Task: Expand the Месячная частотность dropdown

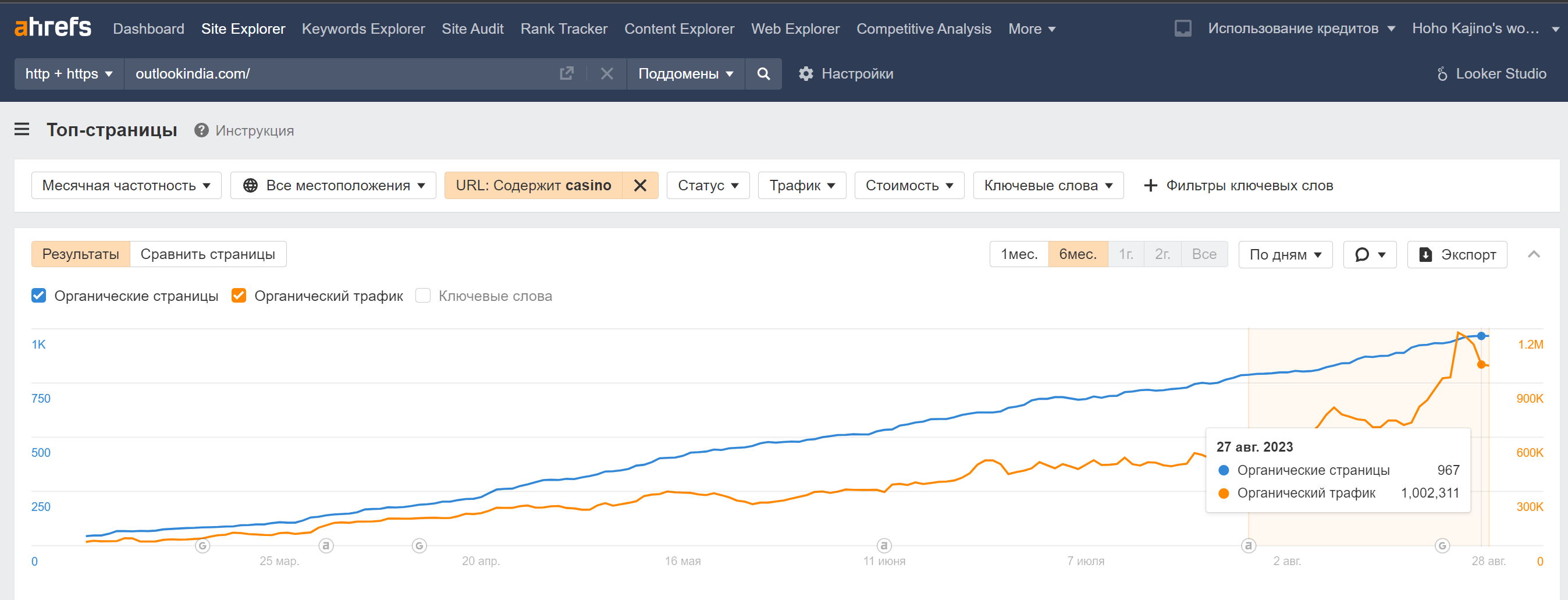Action: [x=126, y=185]
